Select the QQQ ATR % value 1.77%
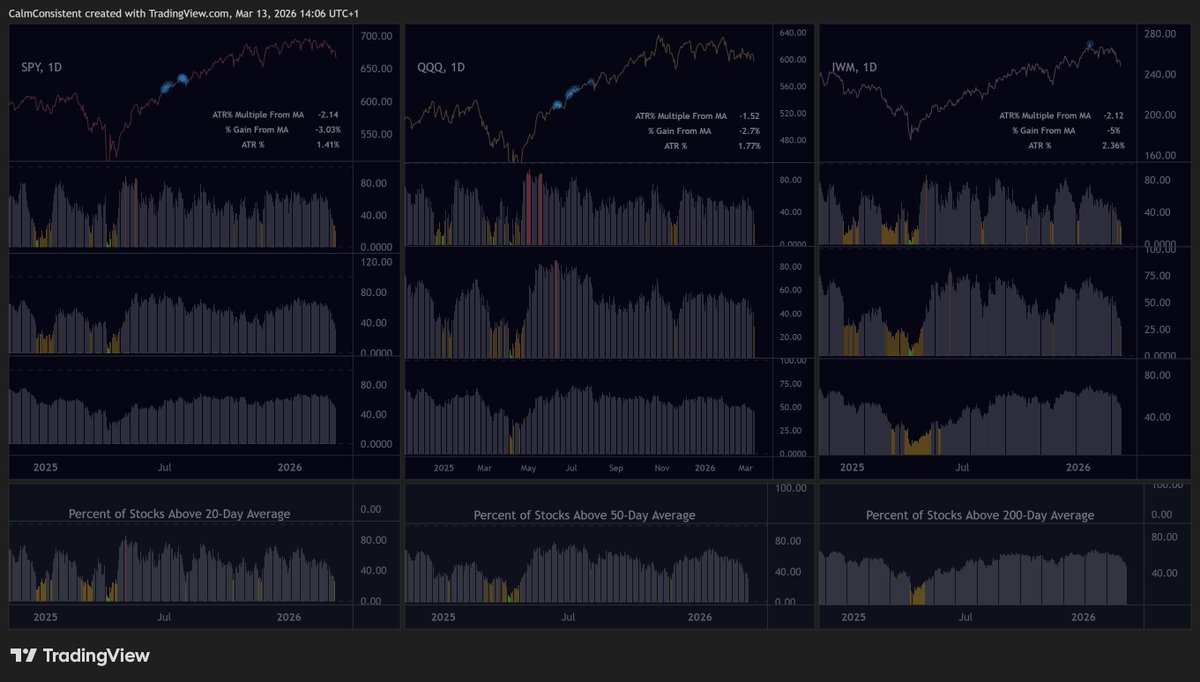1200x682 pixels. [749, 146]
